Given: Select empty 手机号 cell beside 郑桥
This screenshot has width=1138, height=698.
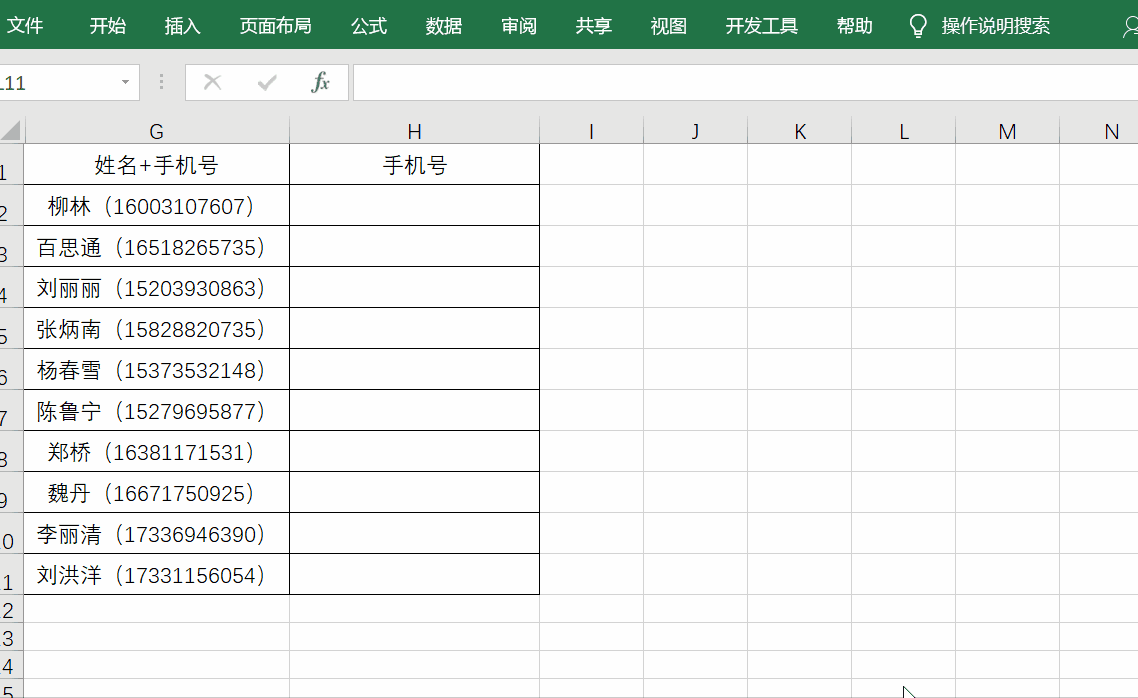Looking at the screenshot, I should point(414,451).
